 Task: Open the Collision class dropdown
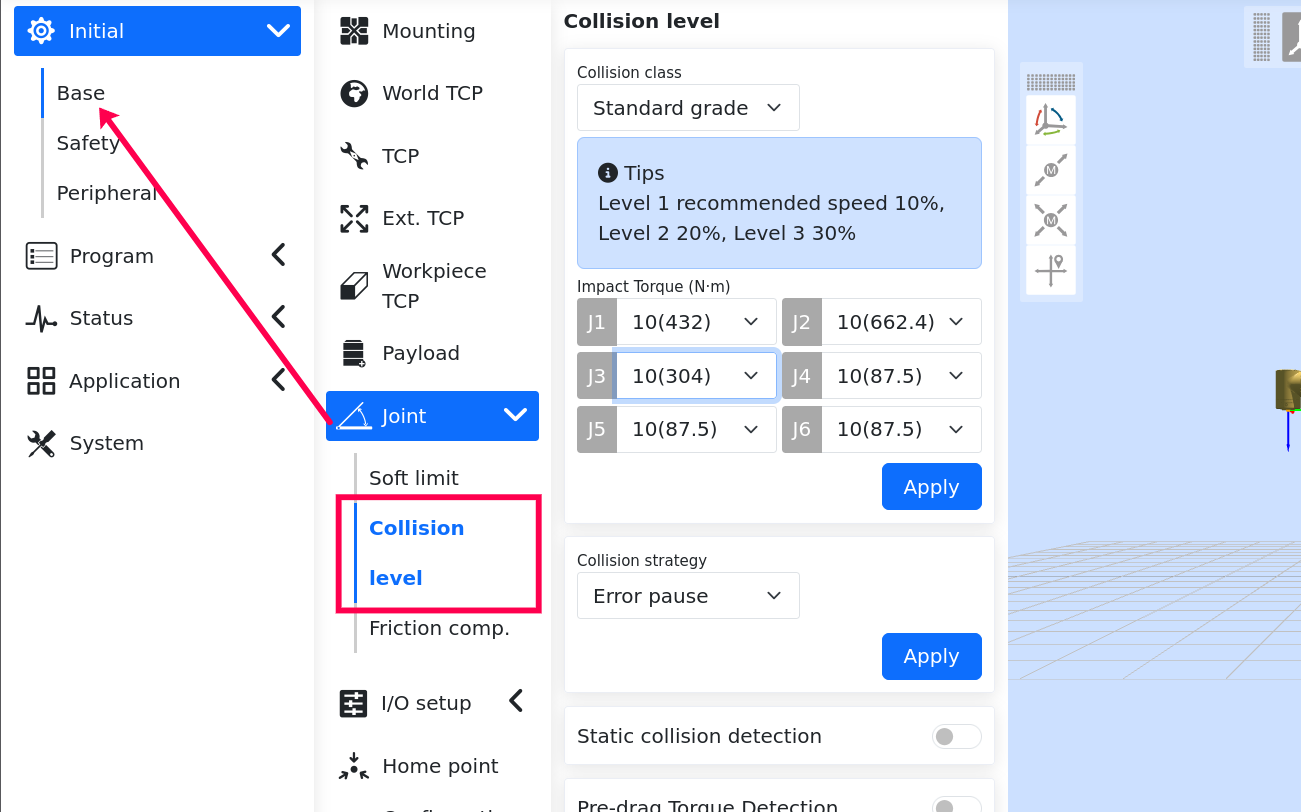(688, 108)
